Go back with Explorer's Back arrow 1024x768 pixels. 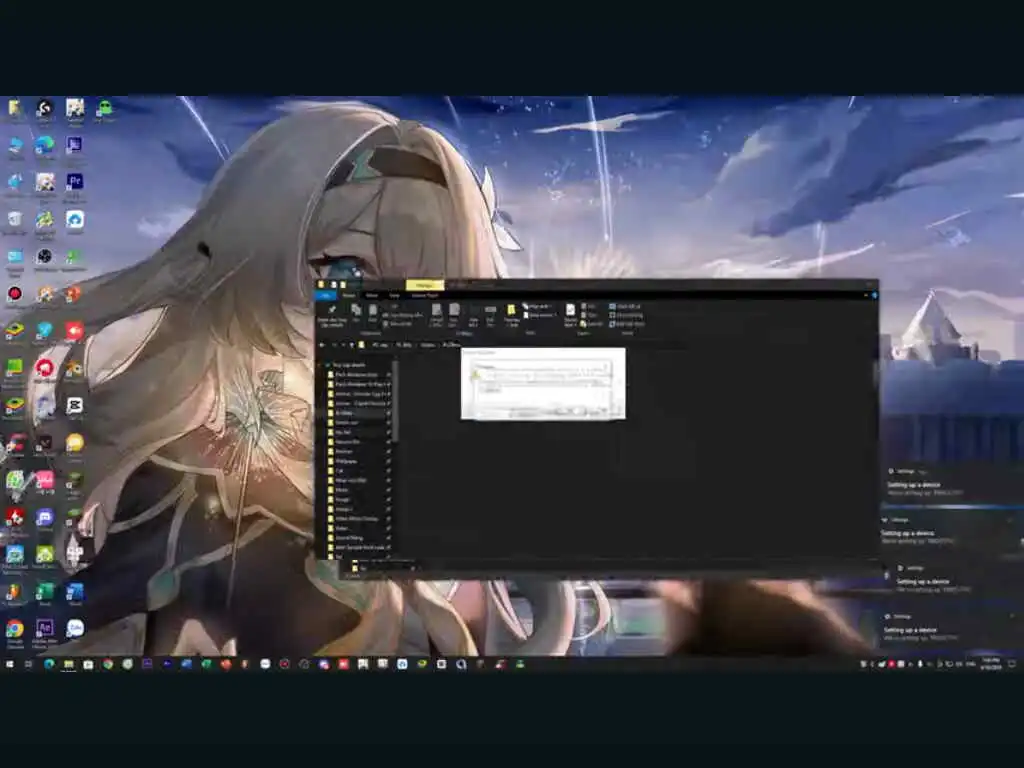tap(322, 345)
